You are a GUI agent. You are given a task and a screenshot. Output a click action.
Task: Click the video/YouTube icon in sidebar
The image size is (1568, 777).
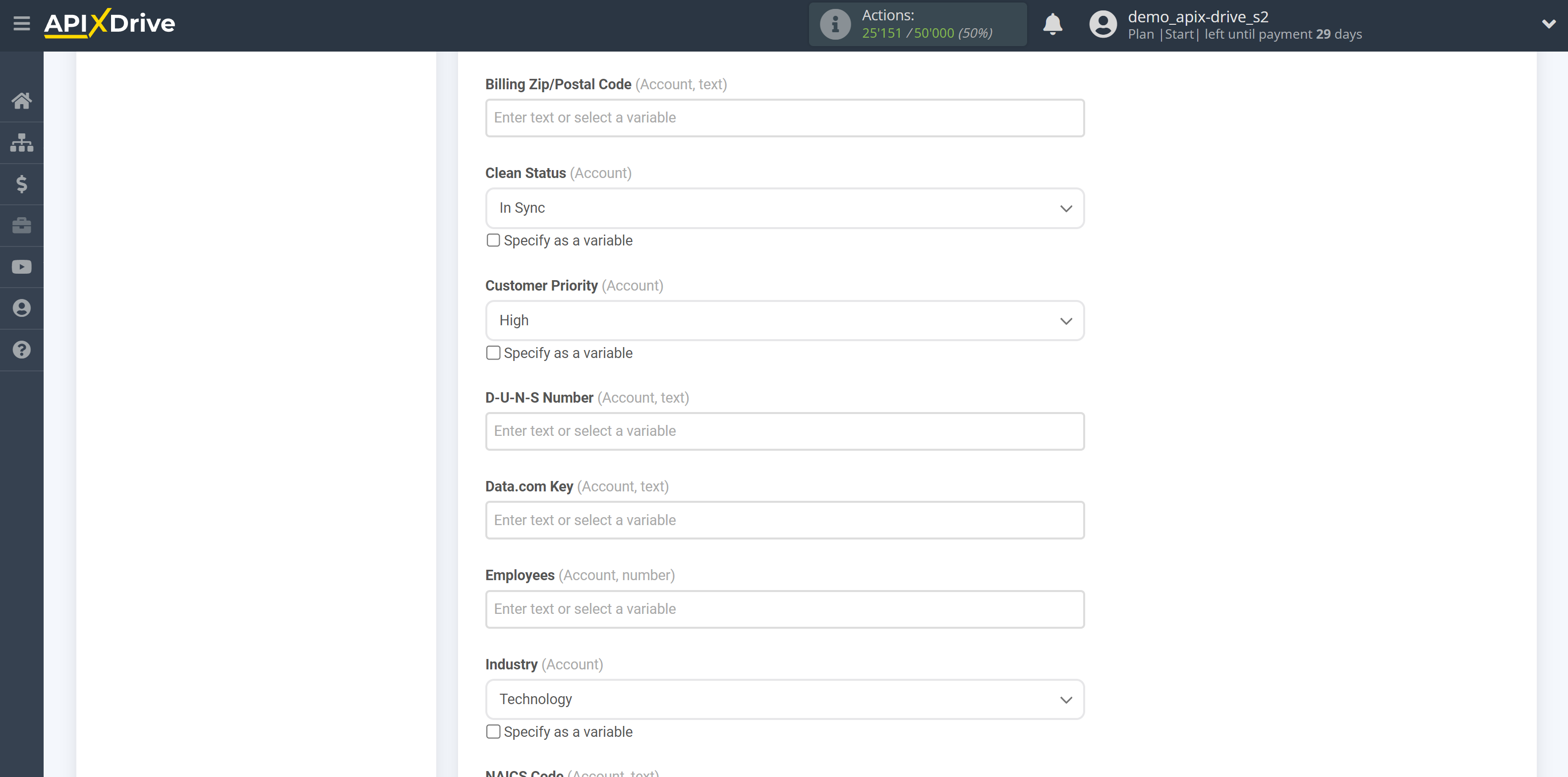[x=21, y=266]
